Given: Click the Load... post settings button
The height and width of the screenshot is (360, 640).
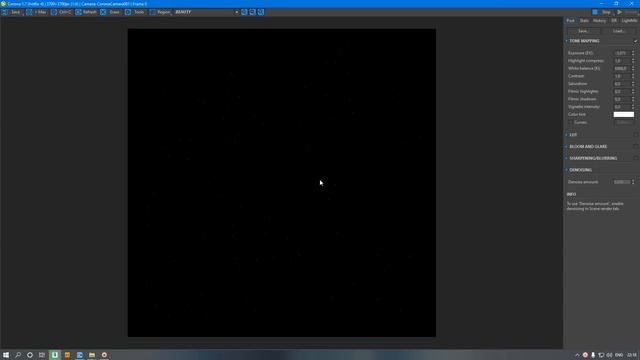Looking at the screenshot, I should [x=619, y=31].
